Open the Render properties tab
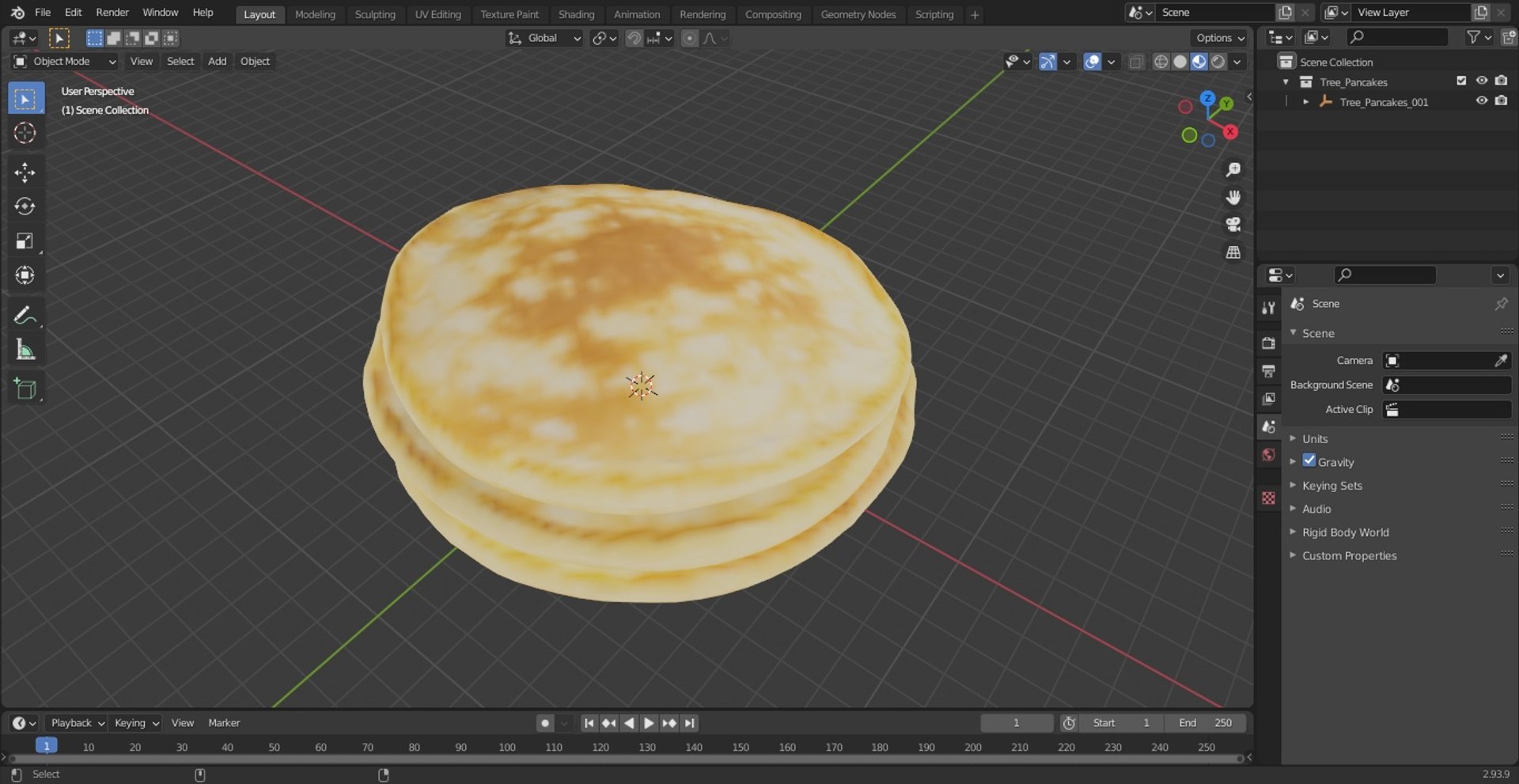 1268,343
